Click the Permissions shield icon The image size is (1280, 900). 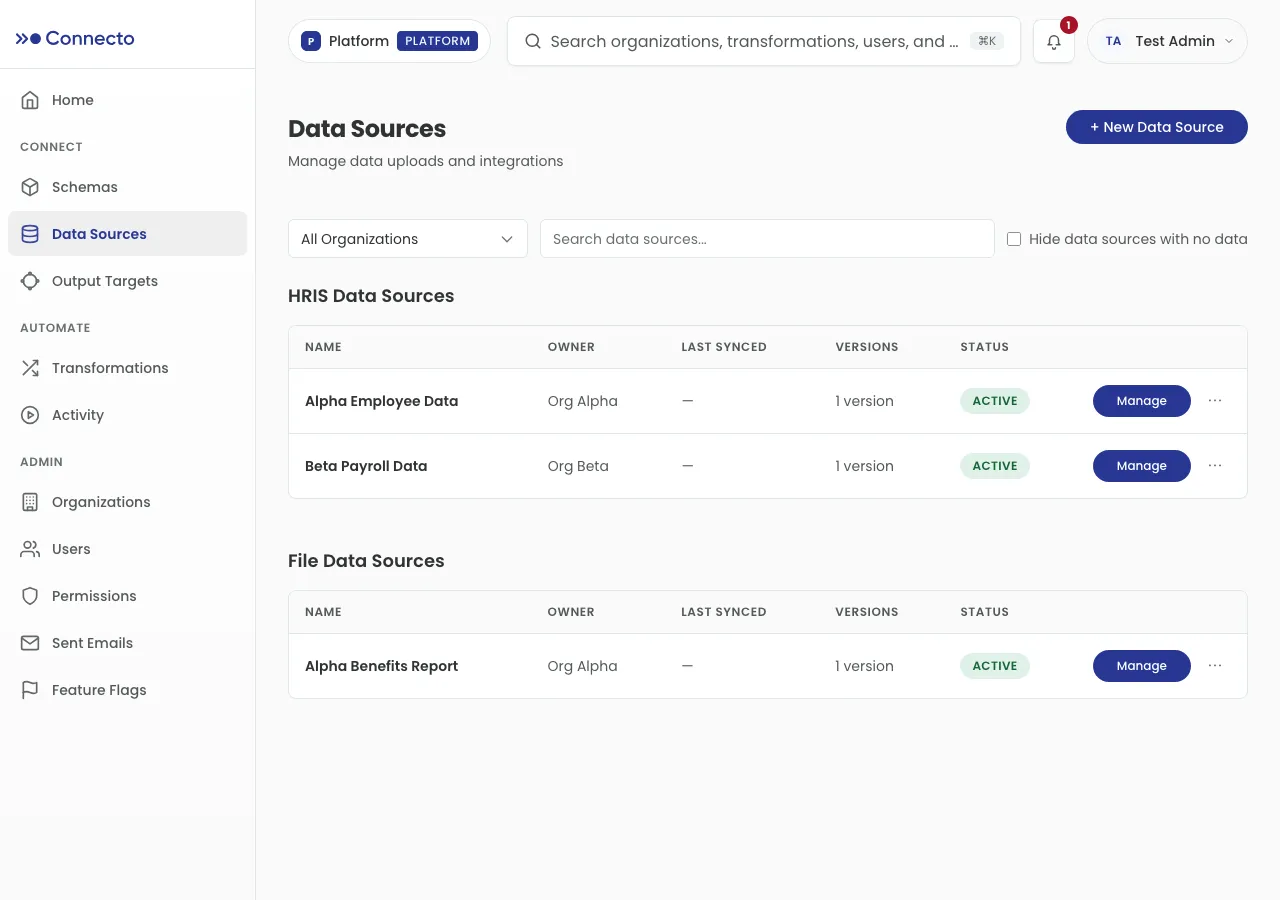pyautogui.click(x=30, y=596)
